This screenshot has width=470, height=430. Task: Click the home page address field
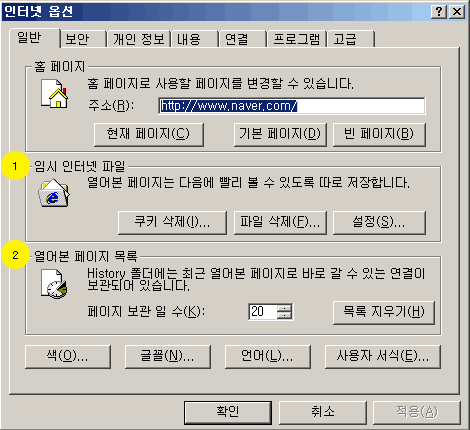[292, 106]
